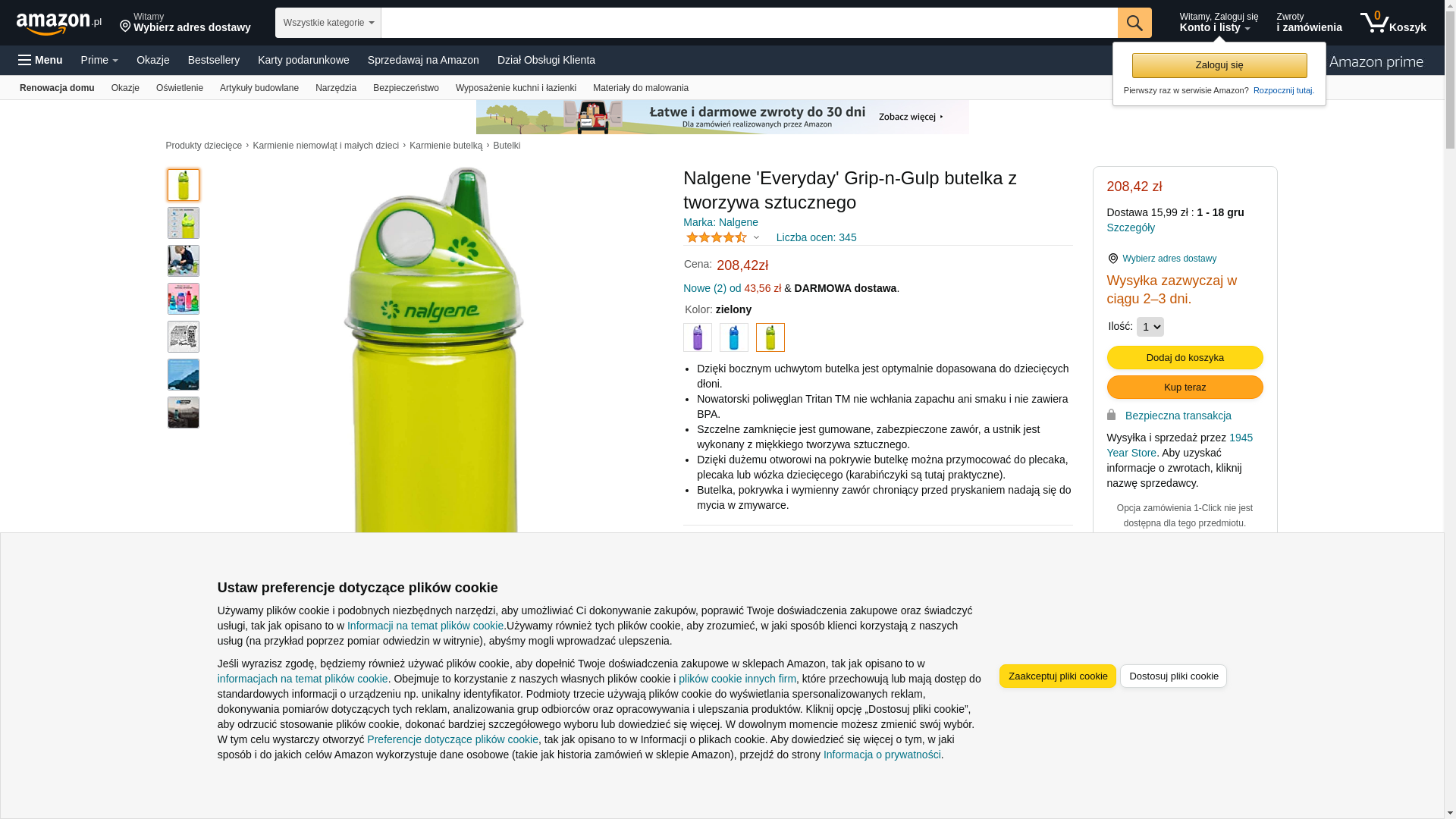
Task: Open the Bestsellery menu item
Action: pos(214,60)
